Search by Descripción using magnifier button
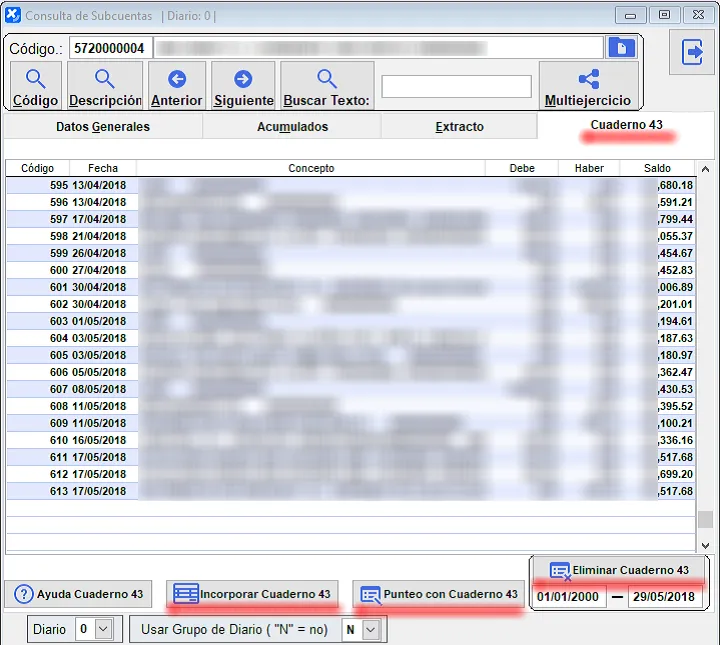 pos(105,86)
